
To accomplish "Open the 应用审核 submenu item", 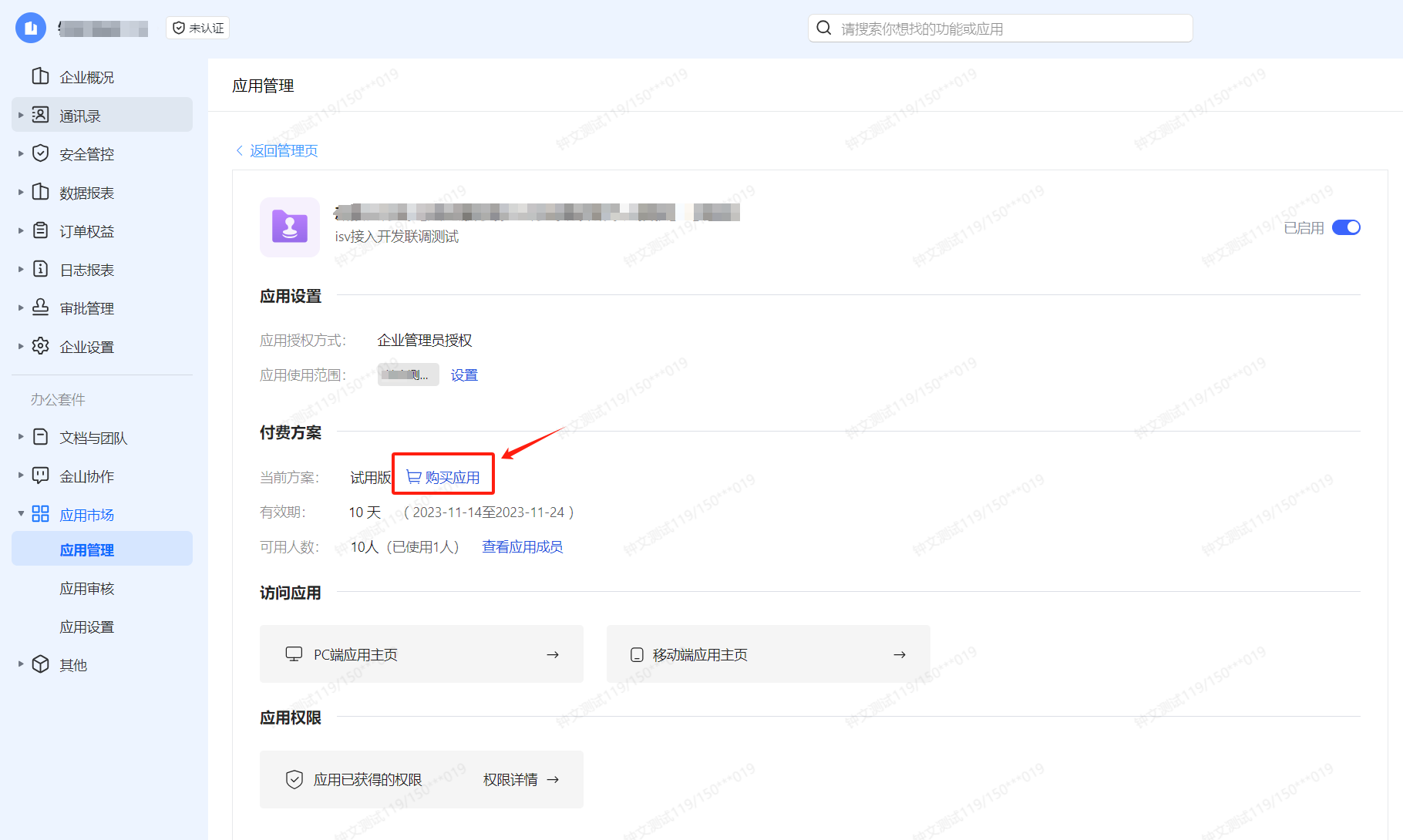I will click(87, 589).
